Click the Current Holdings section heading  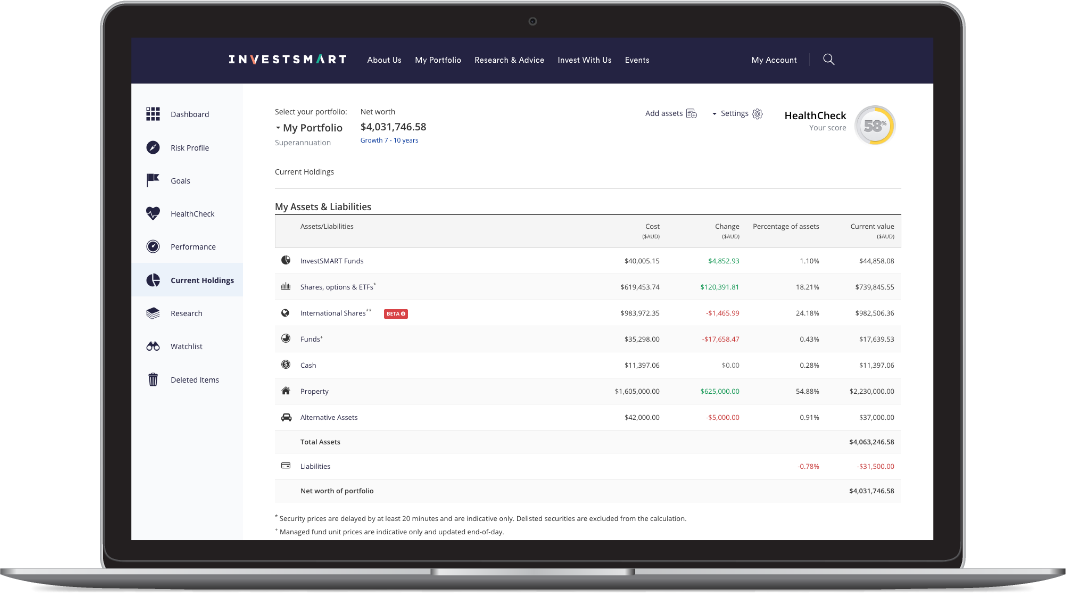coord(304,172)
